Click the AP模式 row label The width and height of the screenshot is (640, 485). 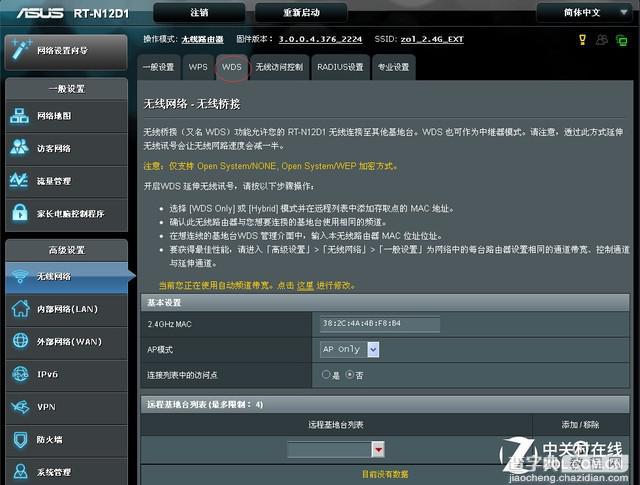pyautogui.click(x=160, y=349)
